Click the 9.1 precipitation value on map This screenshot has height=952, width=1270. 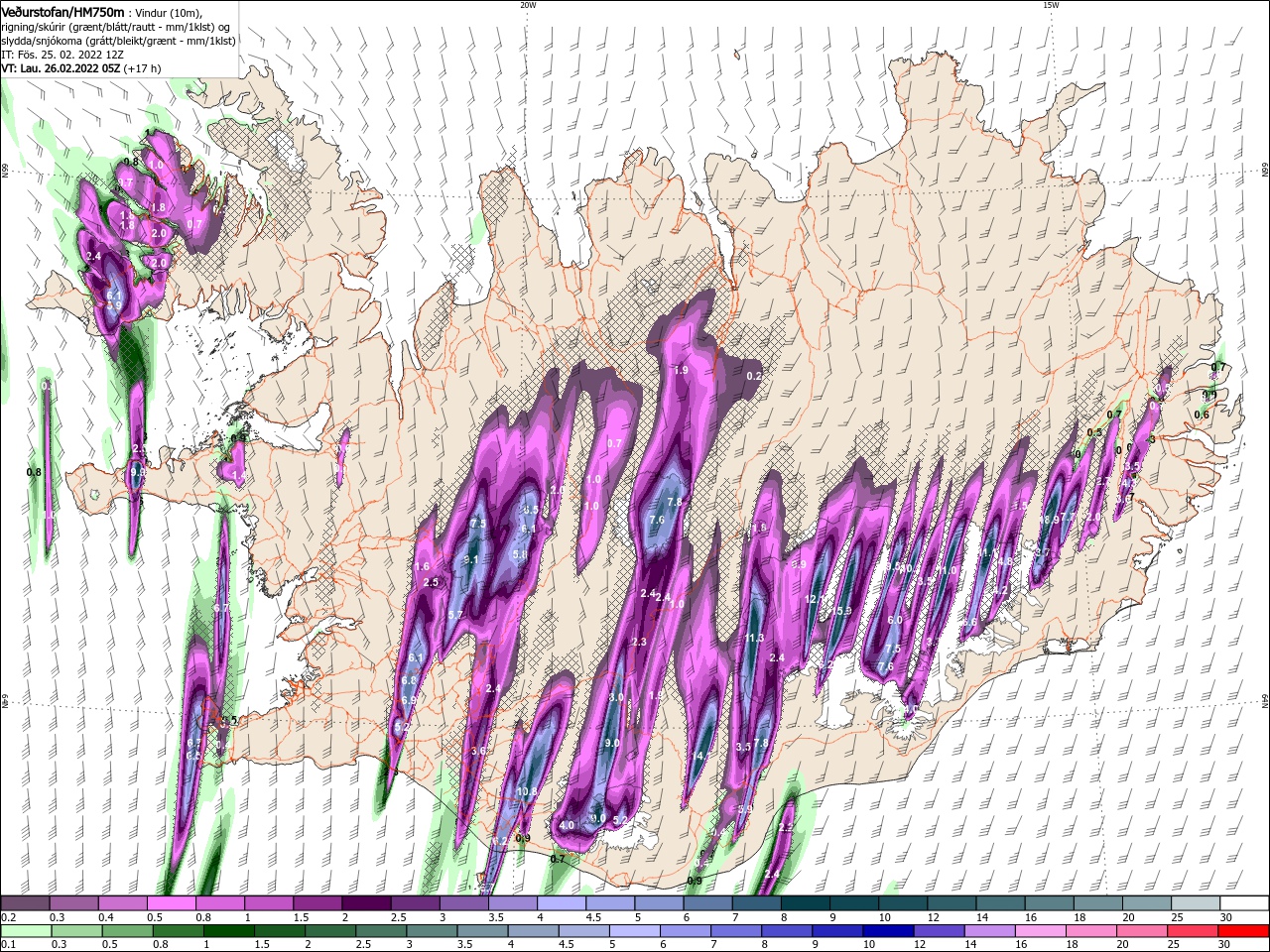coord(471,560)
